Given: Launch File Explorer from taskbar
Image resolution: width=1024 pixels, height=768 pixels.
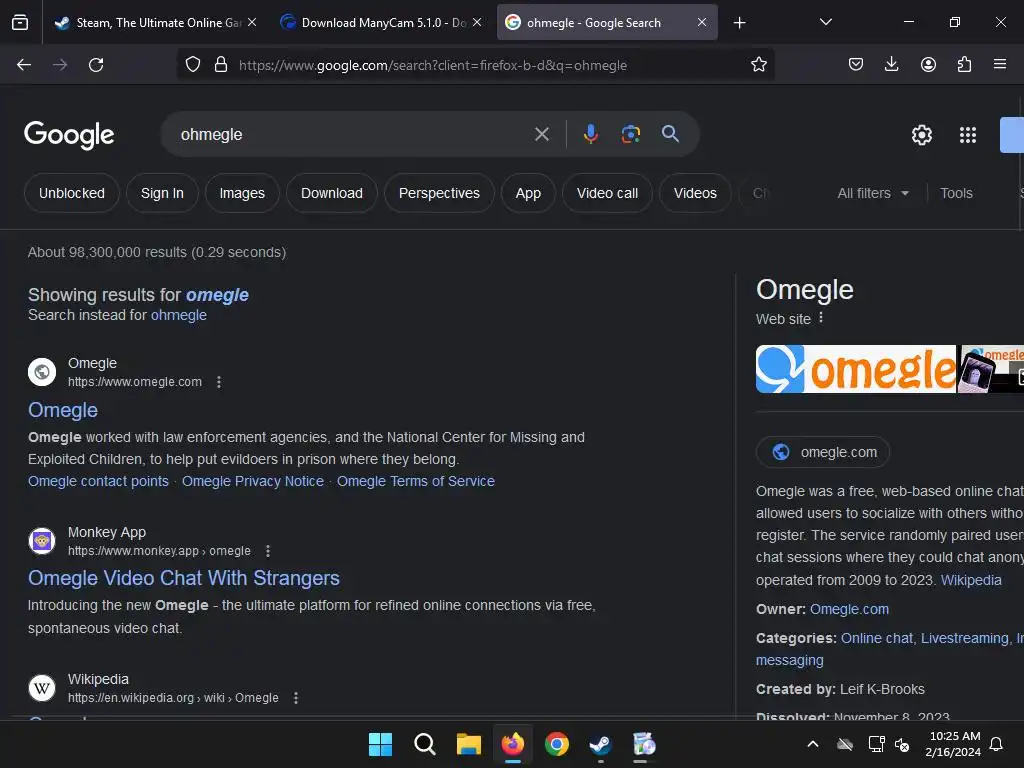Looking at the screenshot, I should click(x=468, y=744).
